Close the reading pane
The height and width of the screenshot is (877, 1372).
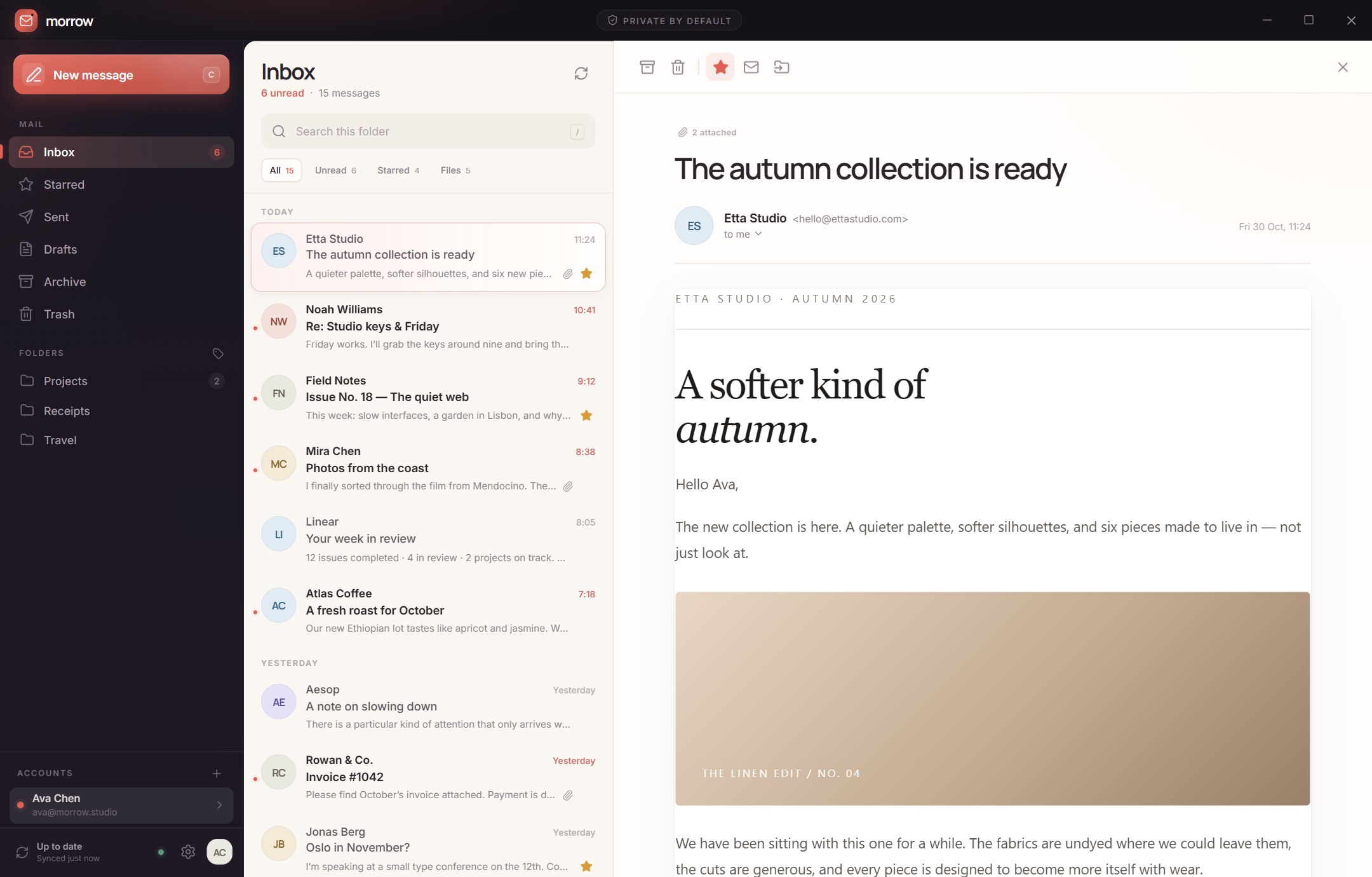tap(1342, 67)
